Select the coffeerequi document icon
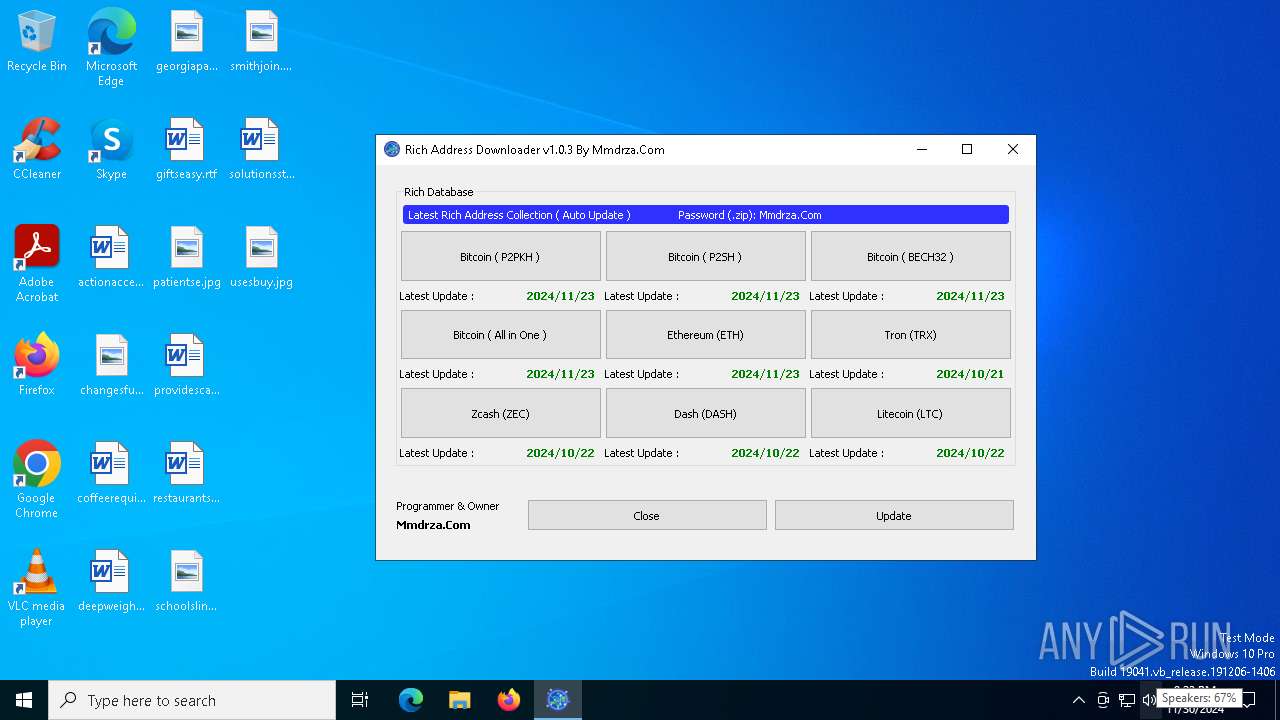1280x720 pixels. (111, 474)
